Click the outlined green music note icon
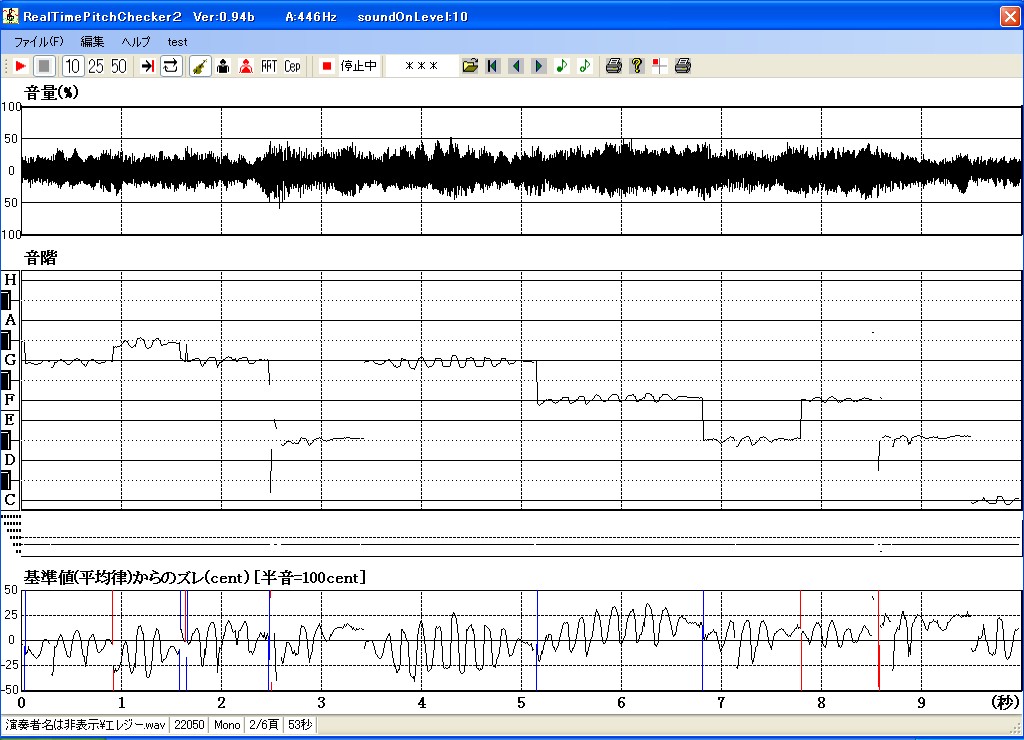1024x740 pixels. pos(584,66)
